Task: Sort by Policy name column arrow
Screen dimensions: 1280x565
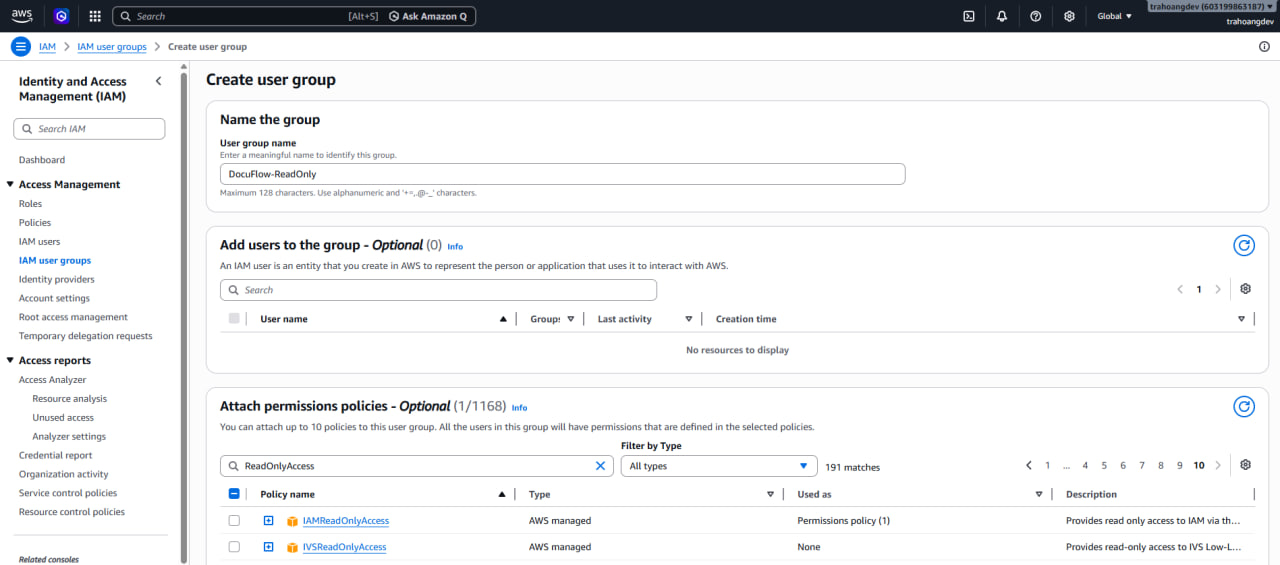Action: point(502,494)
